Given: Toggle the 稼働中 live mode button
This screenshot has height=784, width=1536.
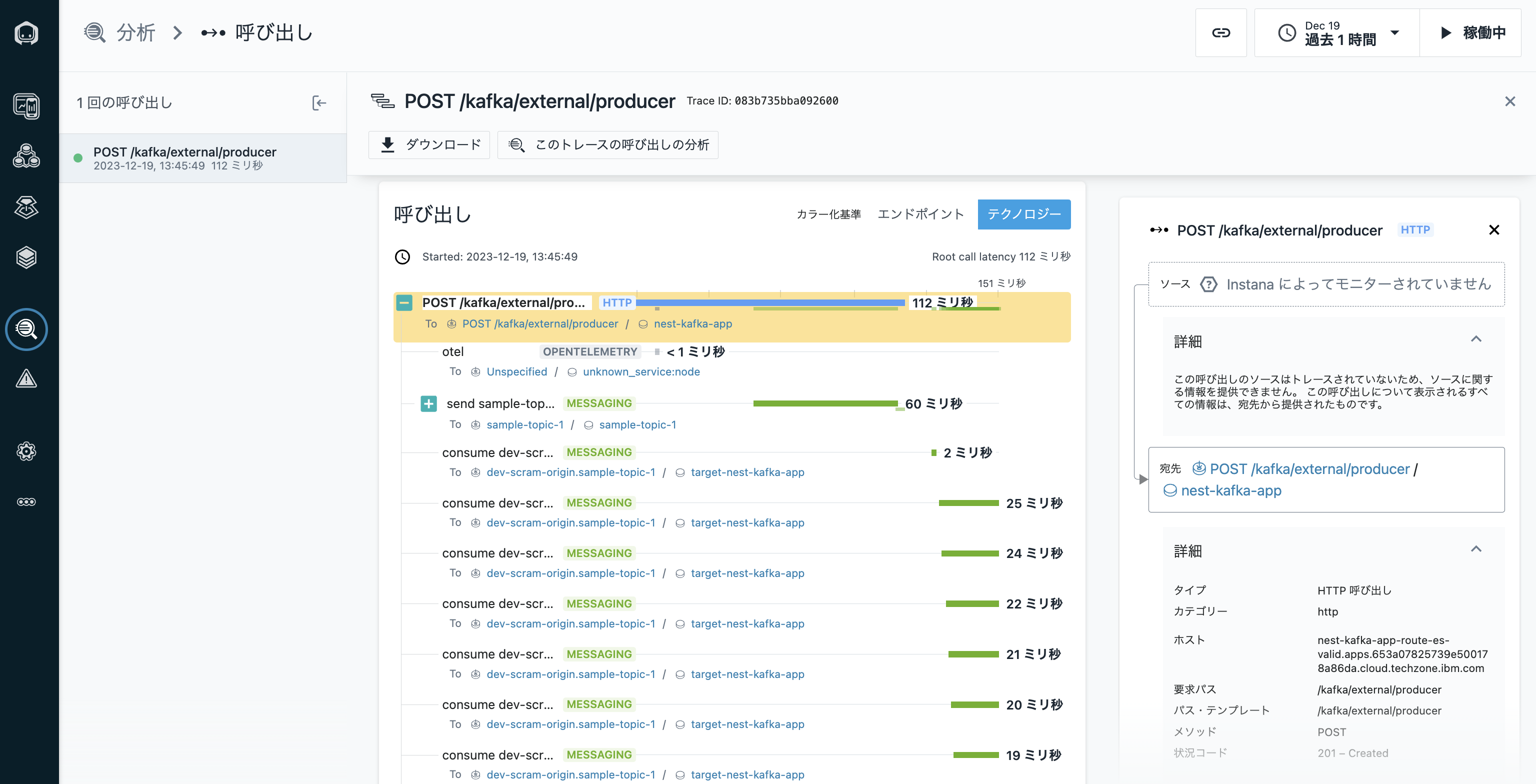Looking at the screenshot, I should (1471, 33).
